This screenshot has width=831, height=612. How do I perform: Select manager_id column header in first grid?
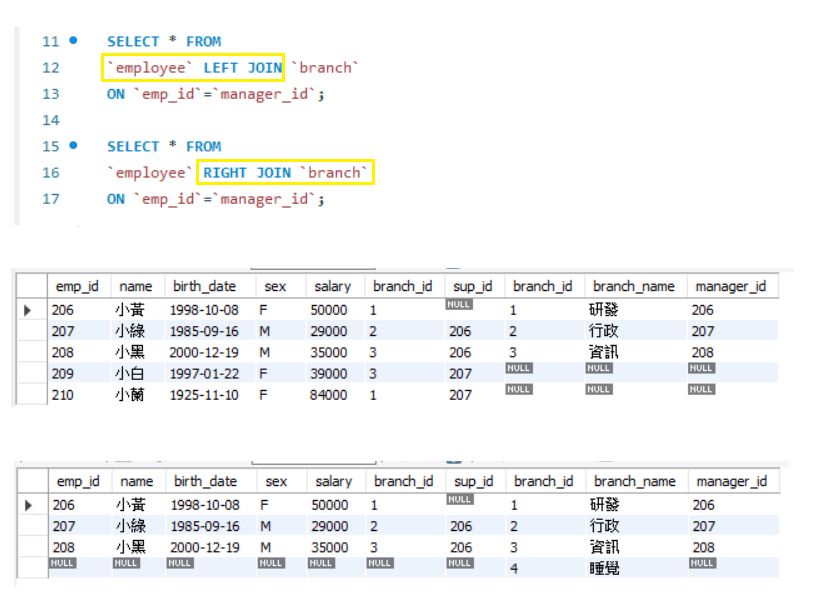tap(731, 287)
